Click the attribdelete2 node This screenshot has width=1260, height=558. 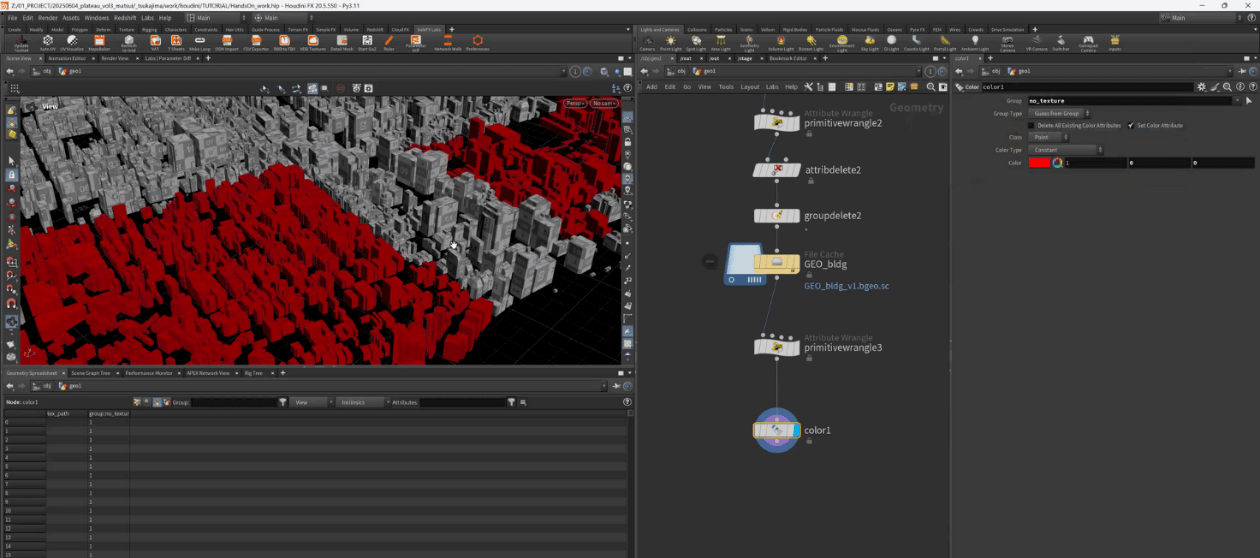pos(776,170)
